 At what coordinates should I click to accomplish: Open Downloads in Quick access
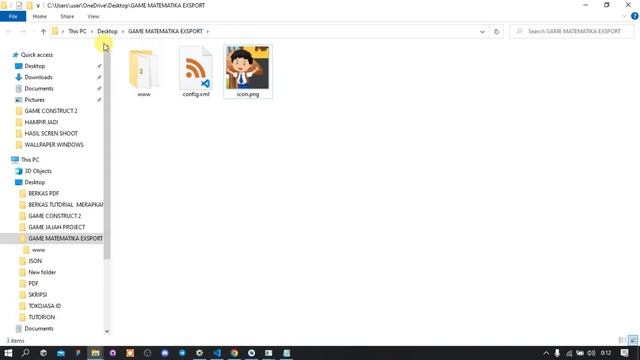click(x=38, y=77)
